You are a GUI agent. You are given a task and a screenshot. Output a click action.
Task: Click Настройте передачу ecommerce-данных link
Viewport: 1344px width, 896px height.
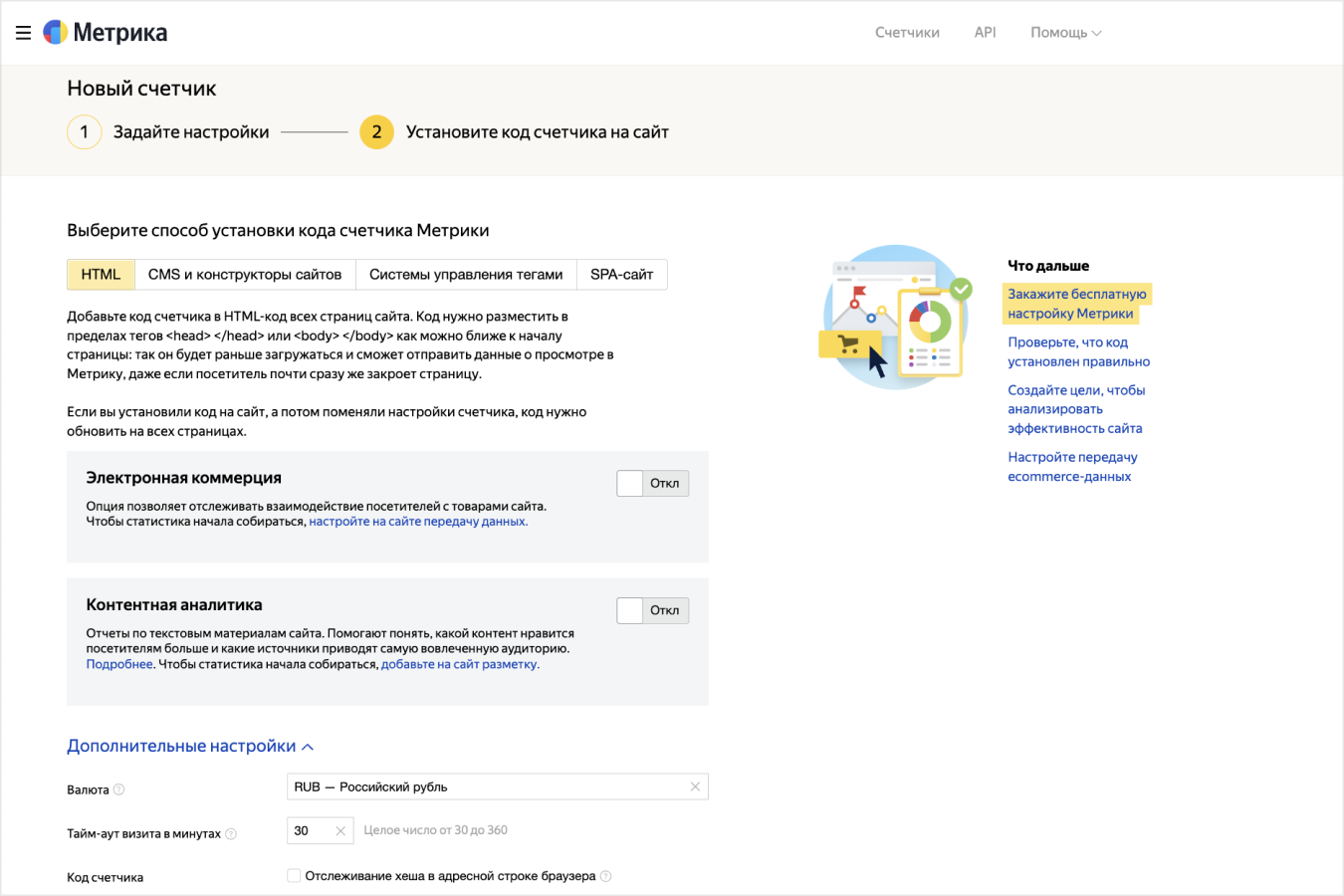[x=1072, y=467]
